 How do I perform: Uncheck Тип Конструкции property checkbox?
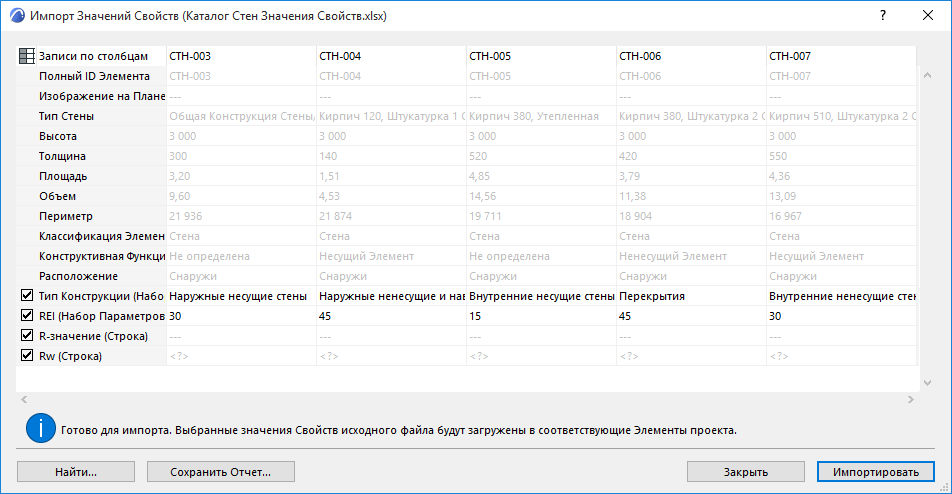coord(27,296)
